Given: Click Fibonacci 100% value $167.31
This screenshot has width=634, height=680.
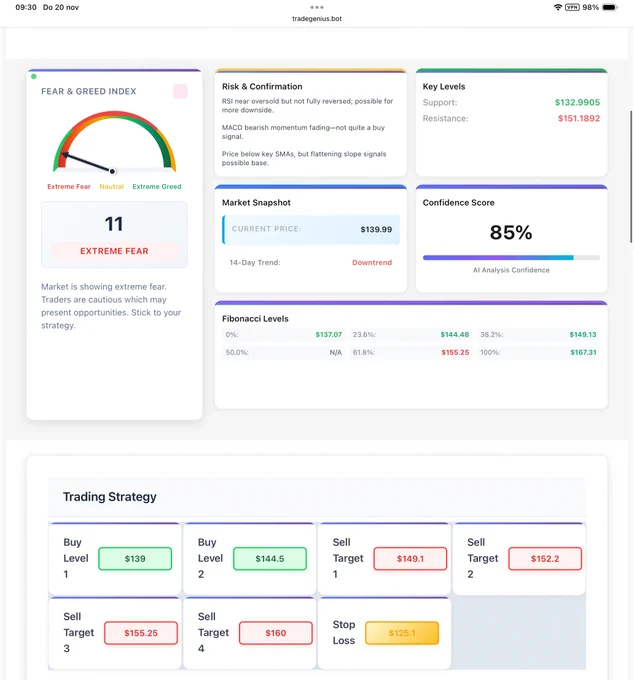Looking at the screenshot, I should (583, 353).
